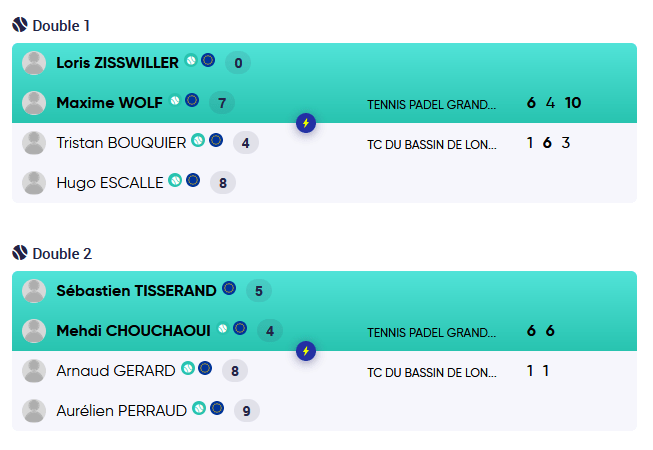Image resolution: width=653 pixels, height=450 pixels.
Task: Click Aurélien PERRAUD's ranking badge 9
Action: (x=246, y=410)
